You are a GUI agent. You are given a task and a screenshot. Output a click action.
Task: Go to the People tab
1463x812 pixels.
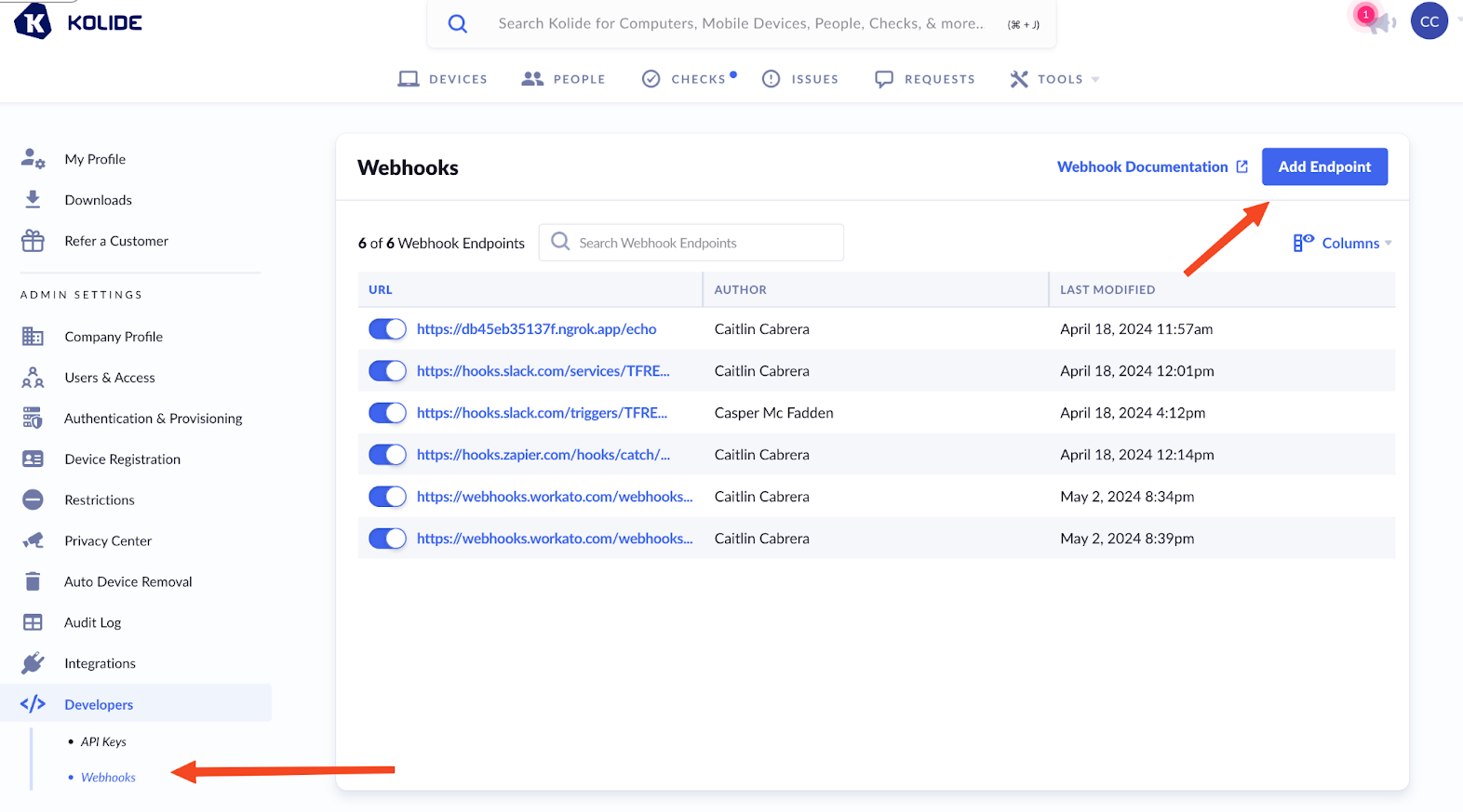pyautogui.click(x=563, y=79)
